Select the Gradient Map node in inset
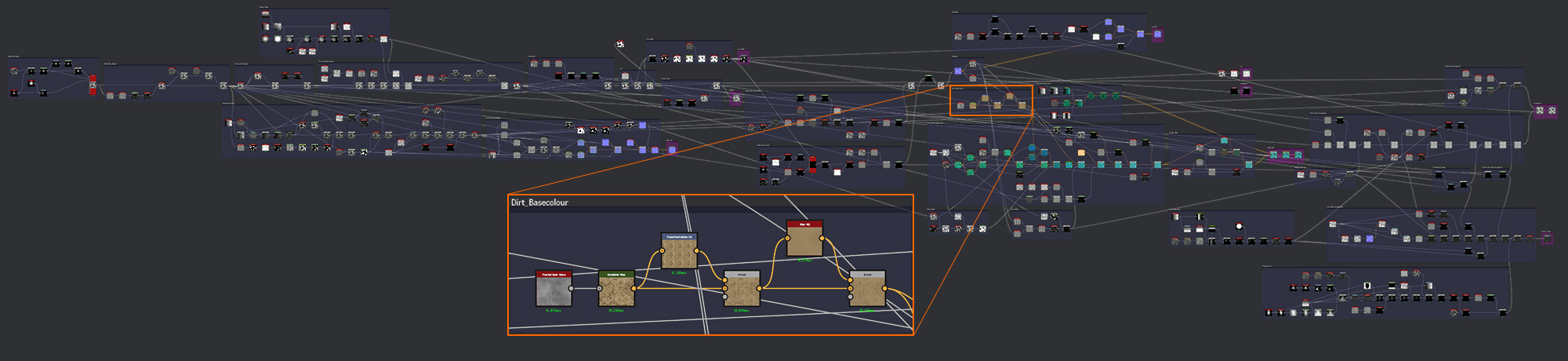Image resolution: width=1568 pixels, height=361 pixels. pyautogui.click(x=616, y=289)
